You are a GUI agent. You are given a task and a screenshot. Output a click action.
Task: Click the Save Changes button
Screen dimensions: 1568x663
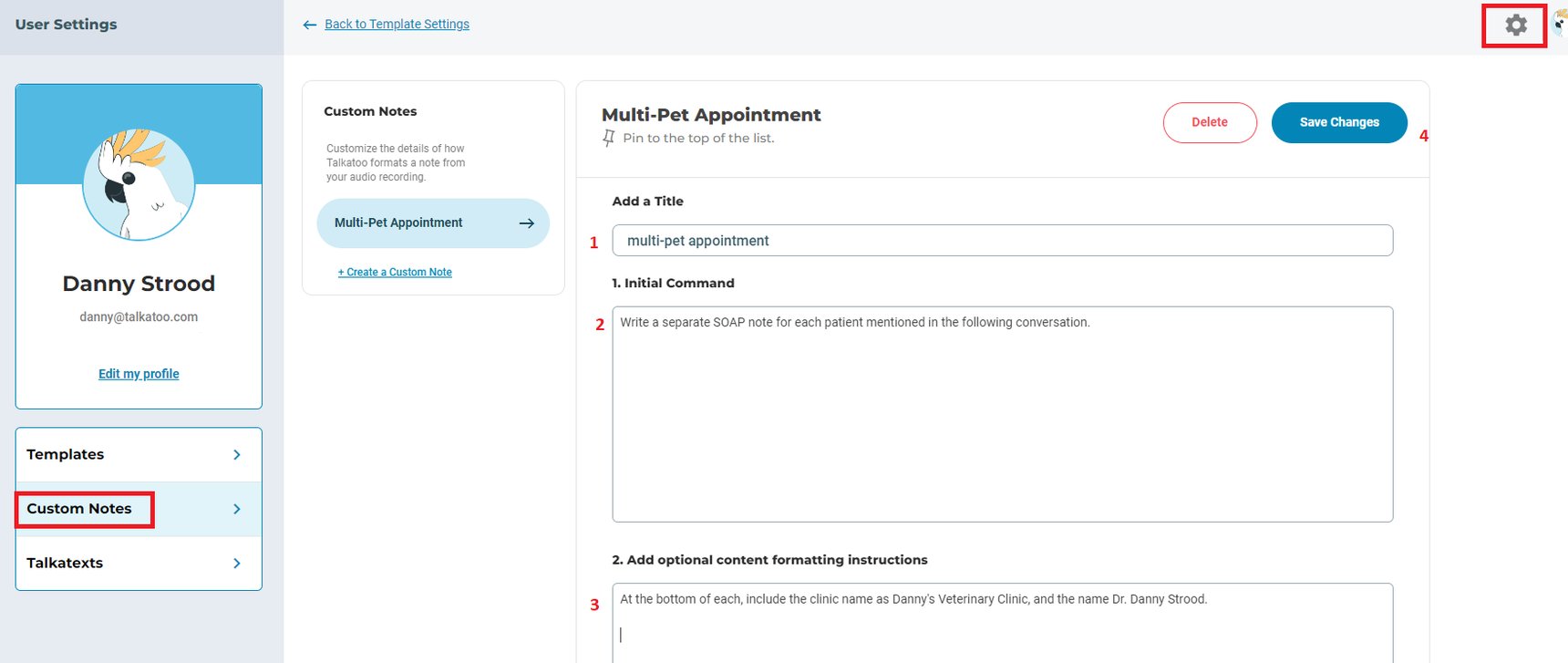coord(1338,122)
